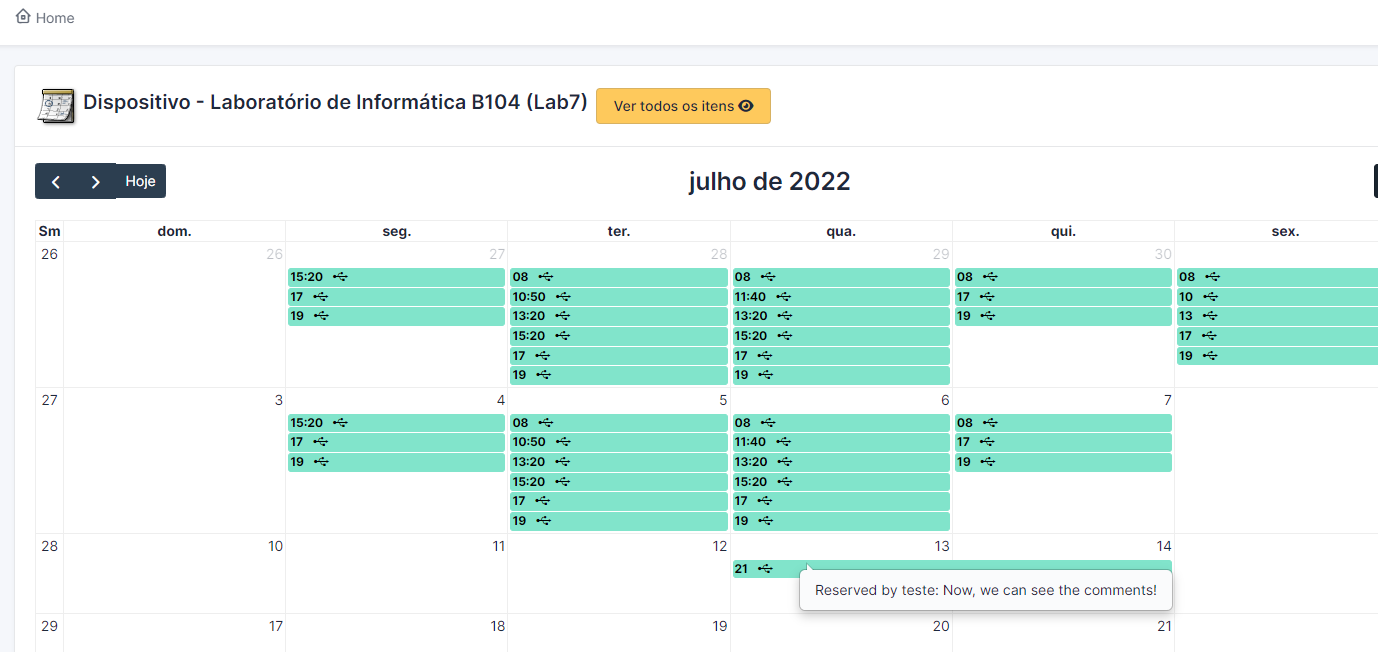Image resolution: width=1378 pixels, height=652 pixels.
Task: Click USB icon of 19 event on Monday 27
Action: 320,316
